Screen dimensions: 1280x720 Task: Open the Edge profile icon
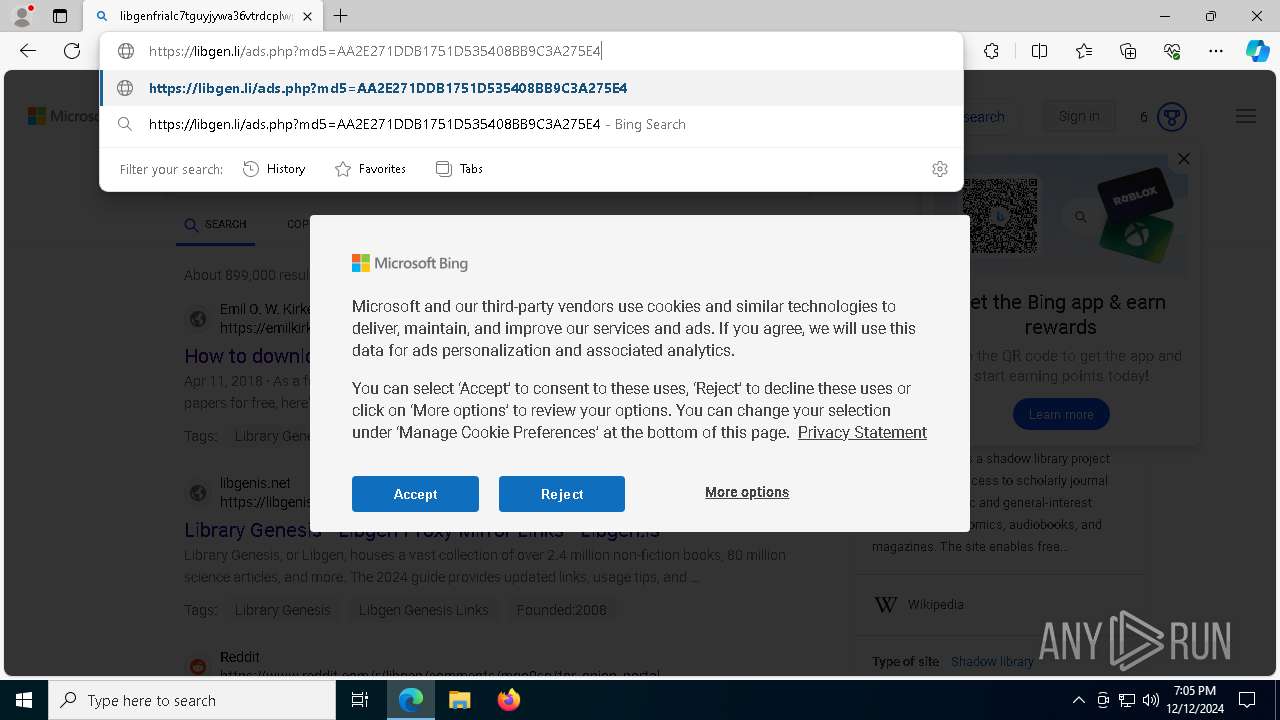click(x=22, y=16)
